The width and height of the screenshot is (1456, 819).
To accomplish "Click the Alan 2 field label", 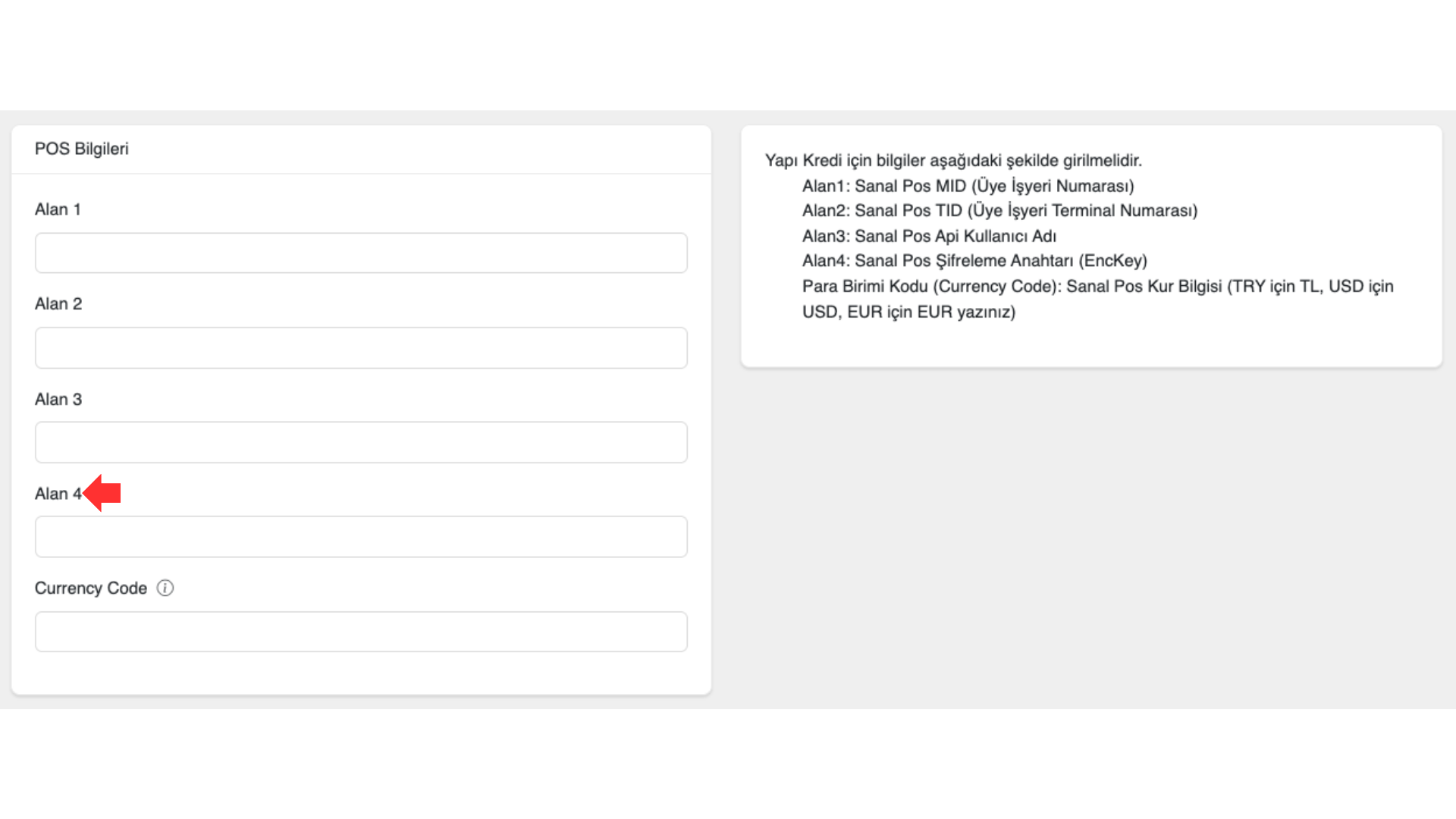I will (58, 304).
